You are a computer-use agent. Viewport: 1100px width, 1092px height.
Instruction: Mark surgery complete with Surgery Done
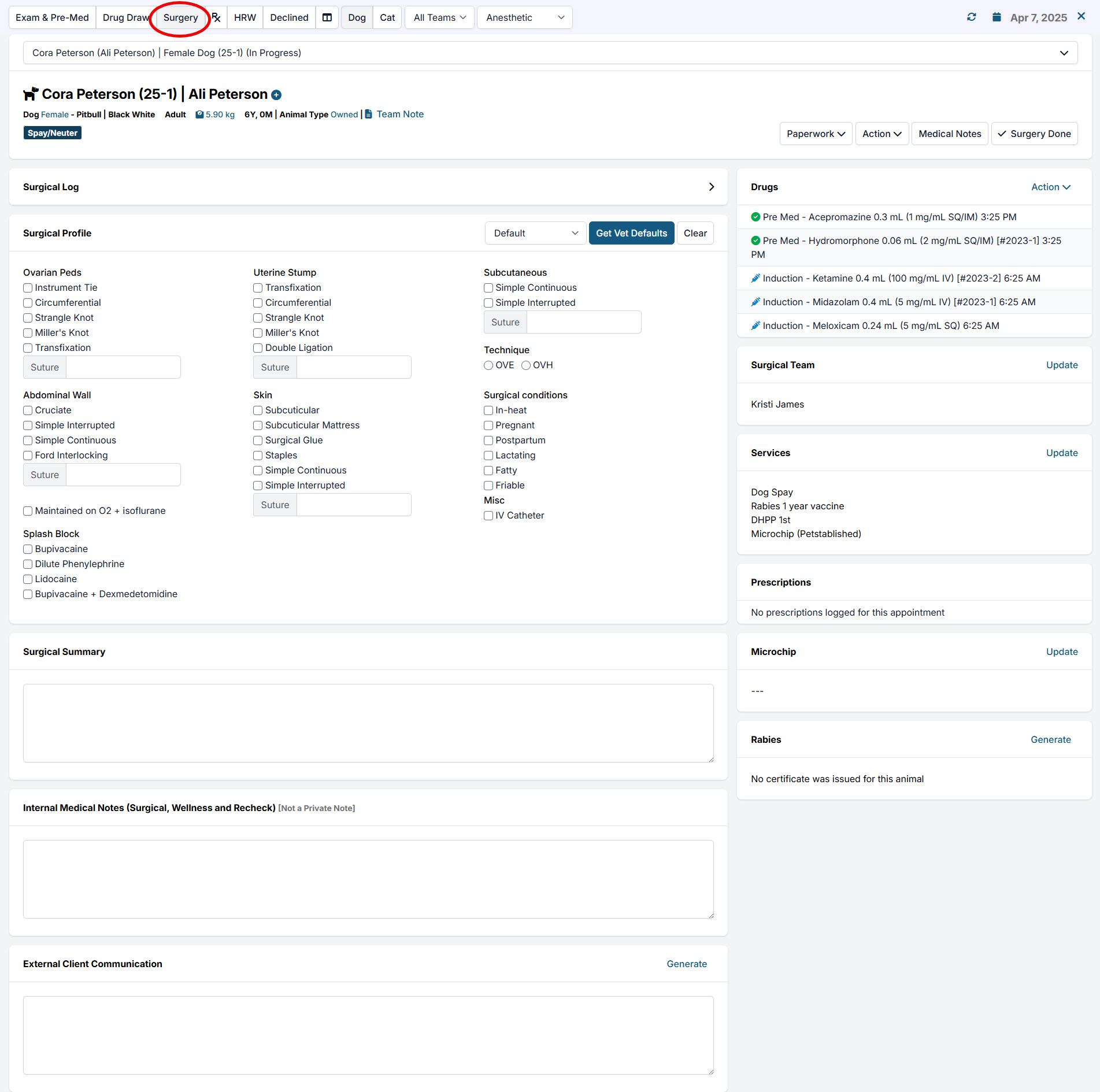click(1034, 134)
